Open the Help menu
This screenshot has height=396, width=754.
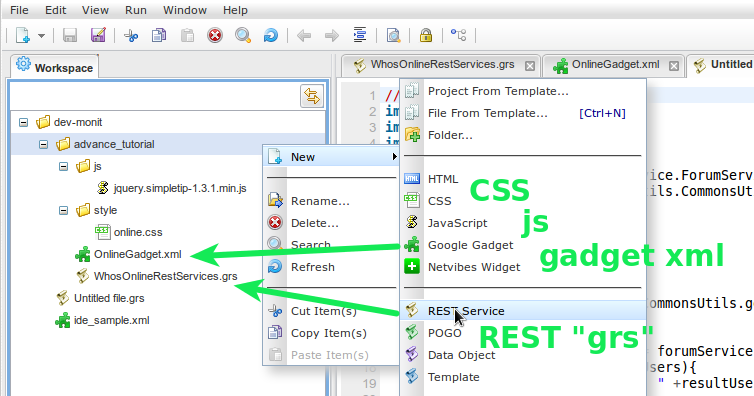click(235, 10)
